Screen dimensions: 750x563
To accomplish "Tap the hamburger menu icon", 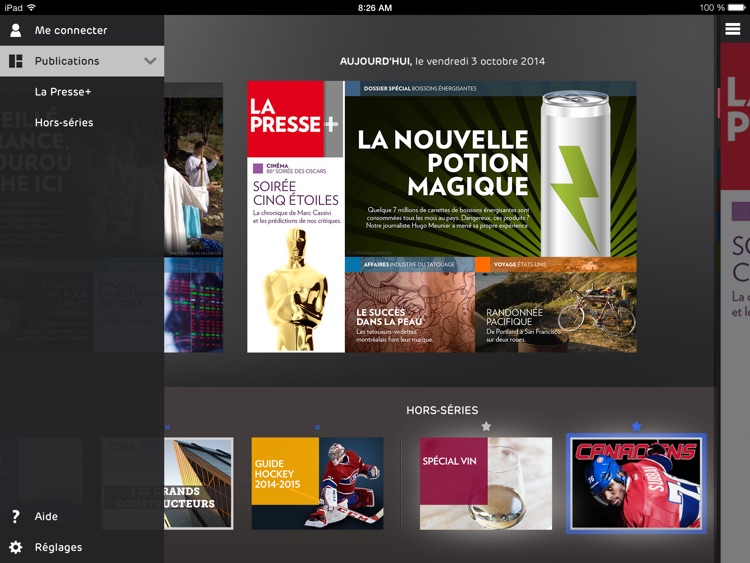I will point(732,29).
